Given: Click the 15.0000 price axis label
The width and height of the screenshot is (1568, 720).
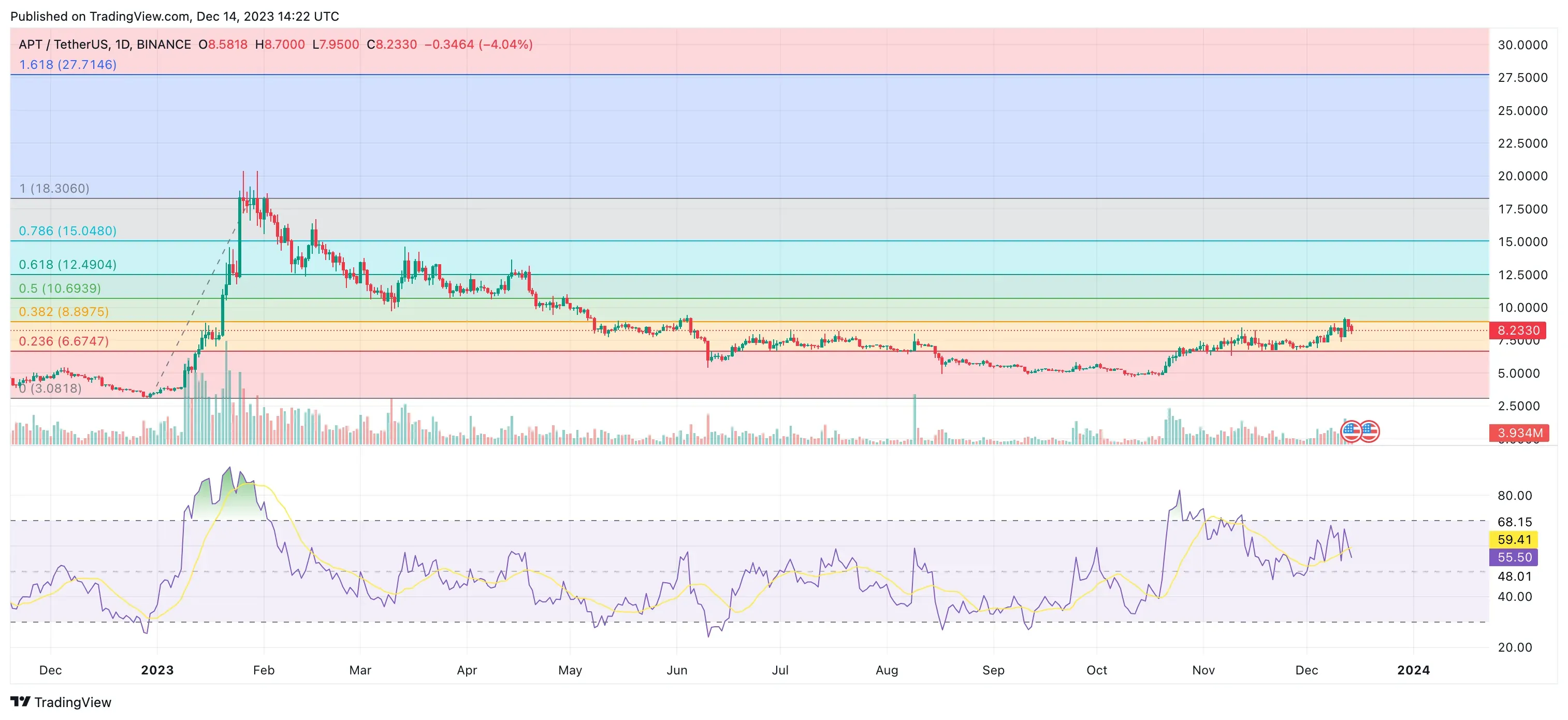Looking at the screenshot, I should tap(1522, 241).
